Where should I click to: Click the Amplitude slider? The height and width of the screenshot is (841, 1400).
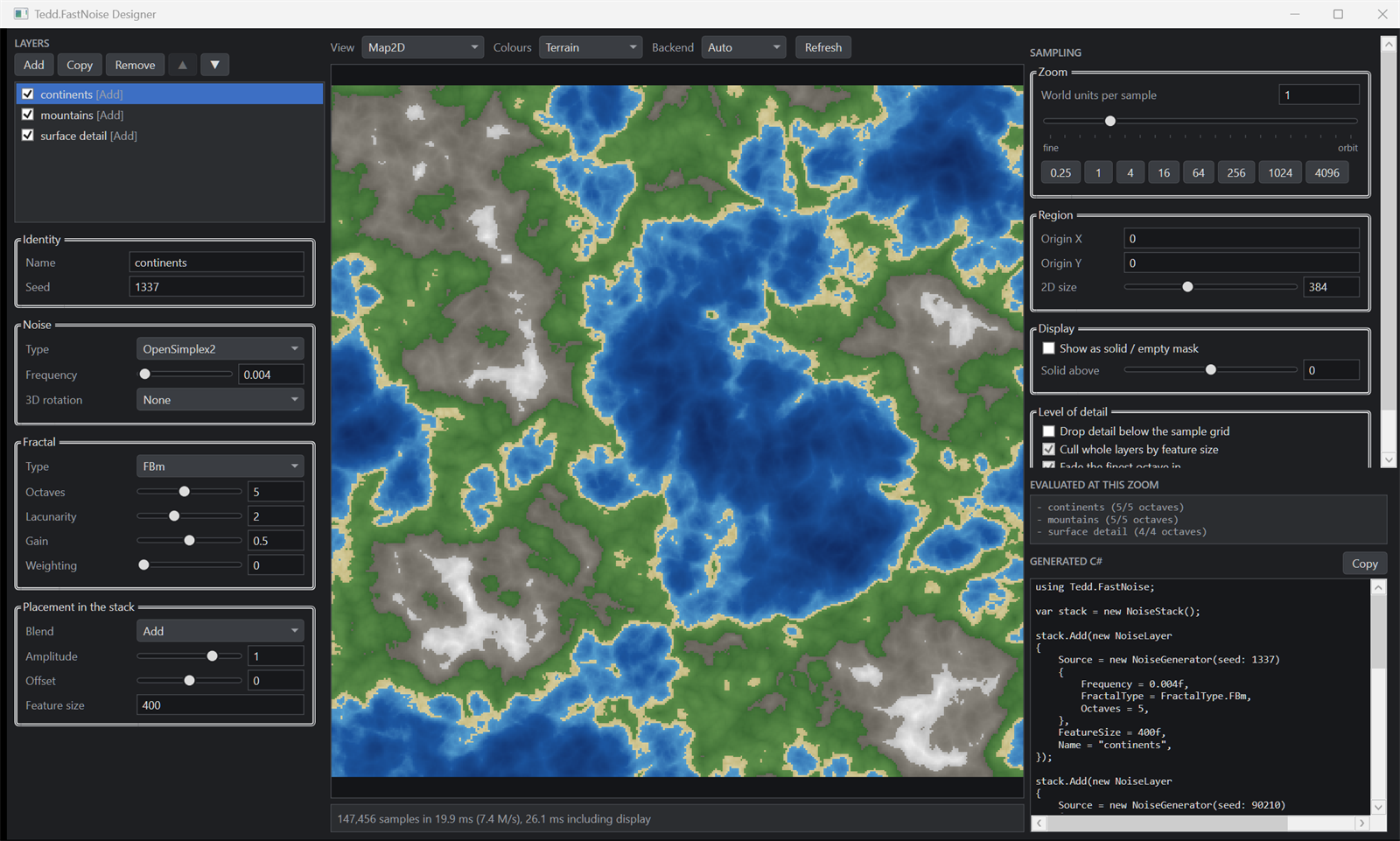point(189,656)
